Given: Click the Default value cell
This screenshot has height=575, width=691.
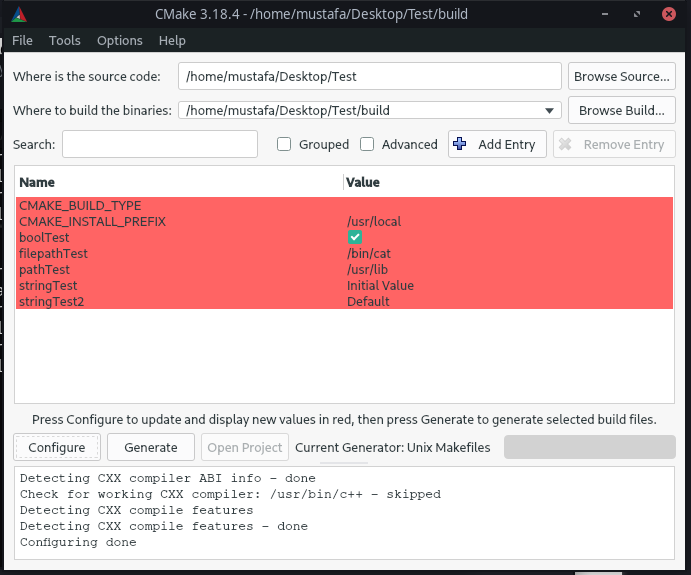Looking at the screenshot, I should pos(368,301).
